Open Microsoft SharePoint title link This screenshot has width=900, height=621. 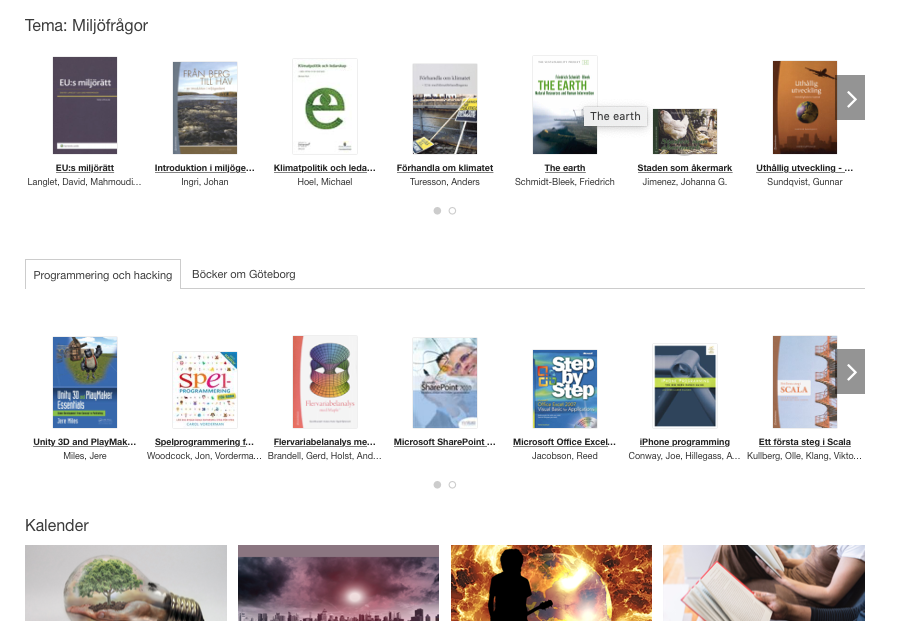[x=445, y=442]
